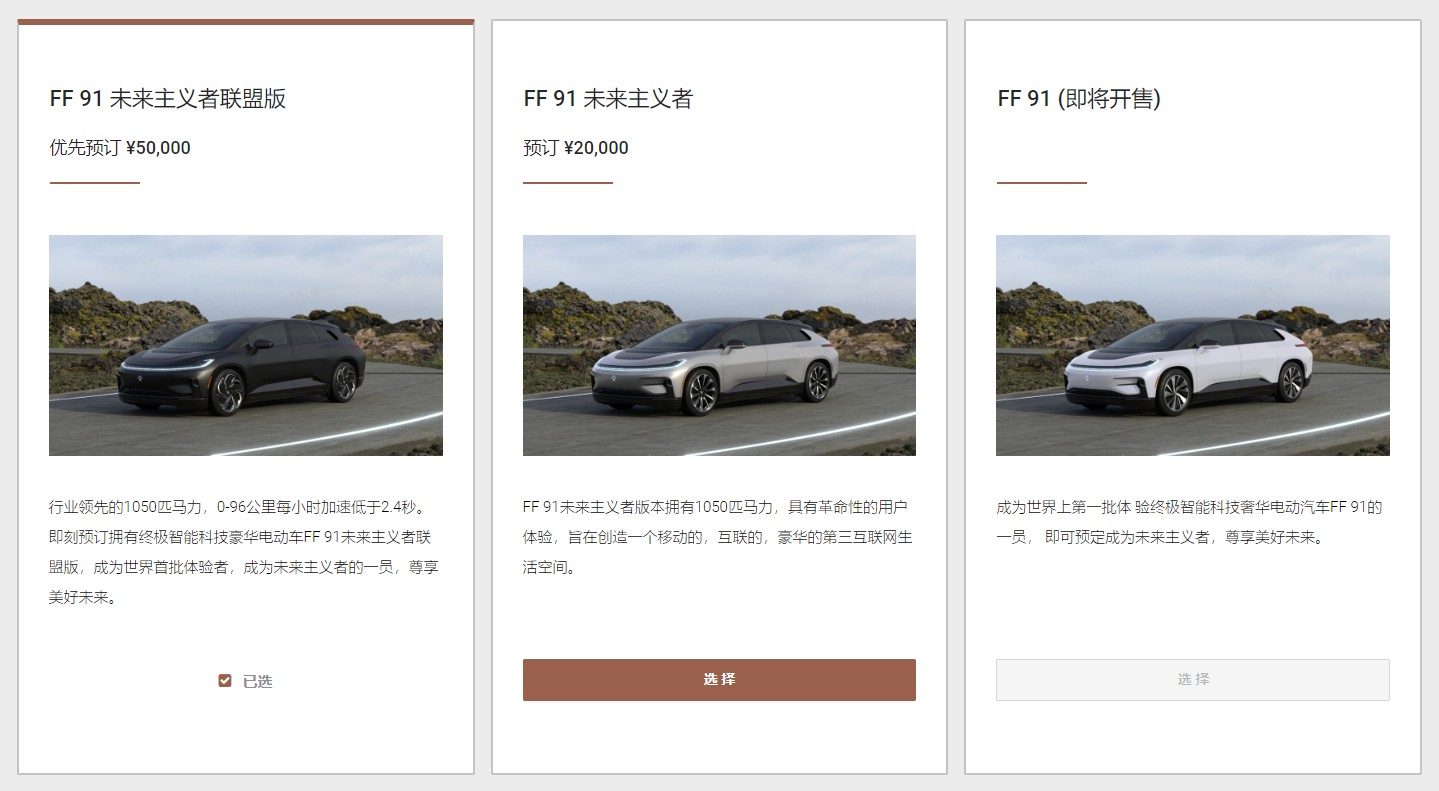Screen dimensions: 1439x791
Task: Click the FF 91 (即将开售) title
Action: (1079, 98)
